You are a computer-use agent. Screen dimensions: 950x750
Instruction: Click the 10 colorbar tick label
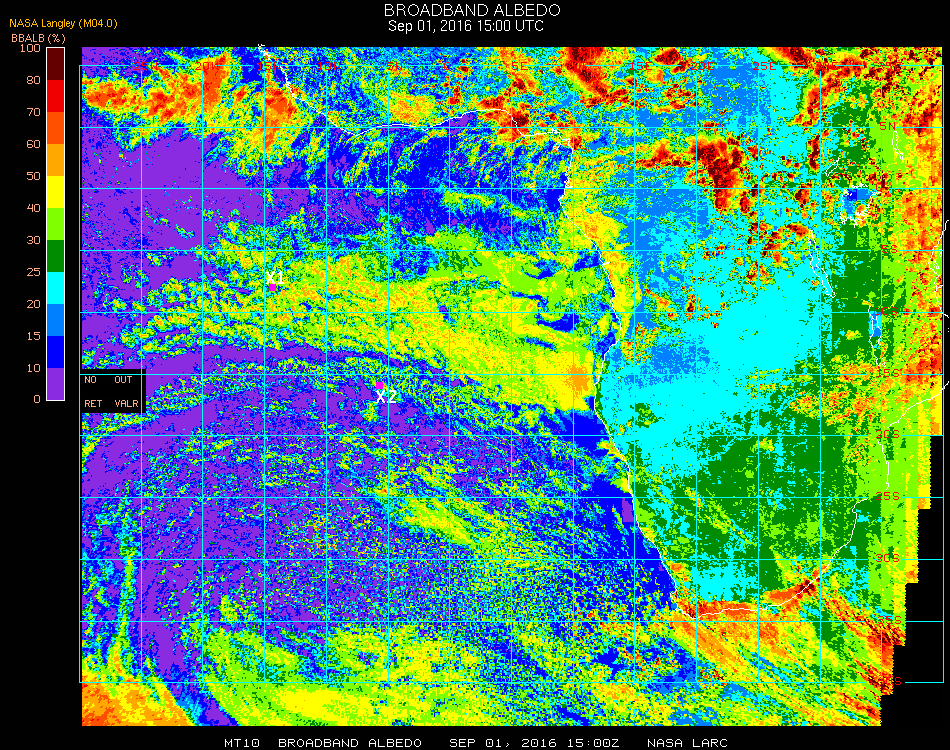[x=33, y=368]
